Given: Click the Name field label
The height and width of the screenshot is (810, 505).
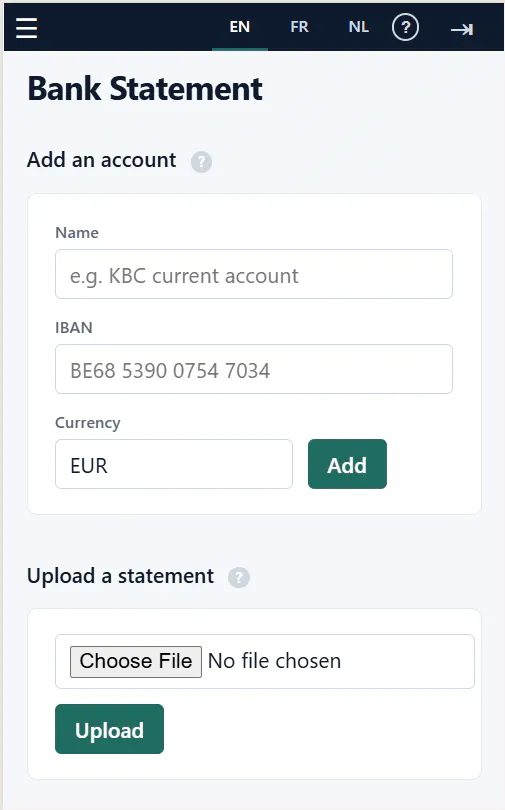Looking at the screenshot, I should pyautogui.click(x=77, y=233).
